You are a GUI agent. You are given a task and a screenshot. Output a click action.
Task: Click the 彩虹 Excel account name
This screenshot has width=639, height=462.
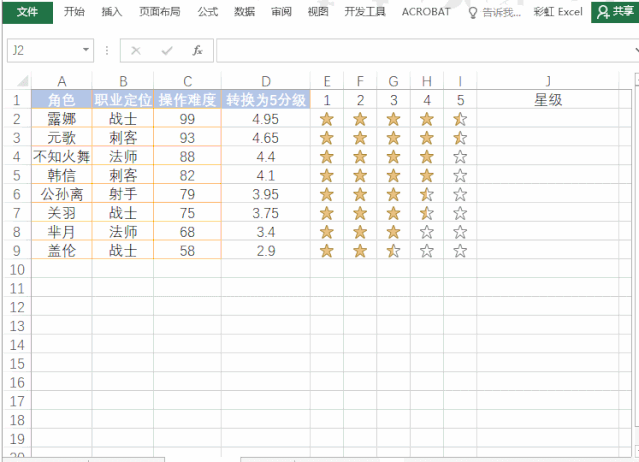(558, 12)
